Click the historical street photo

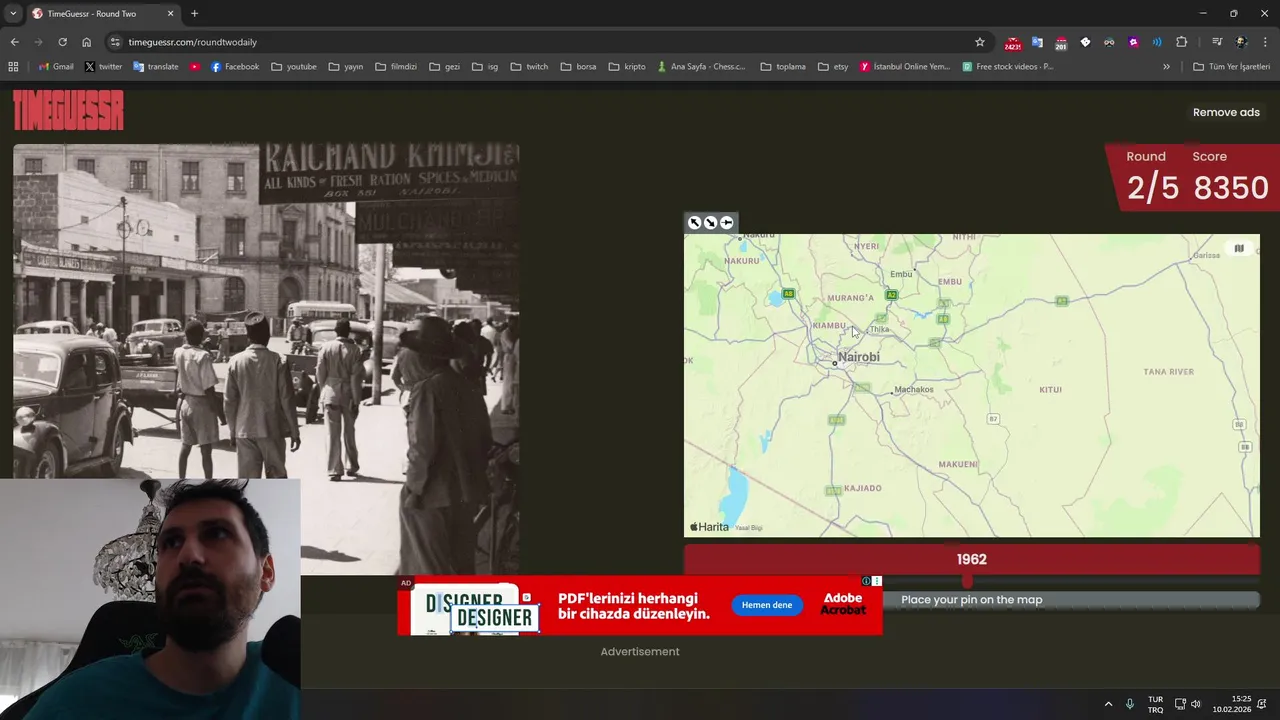click(266, 359)
